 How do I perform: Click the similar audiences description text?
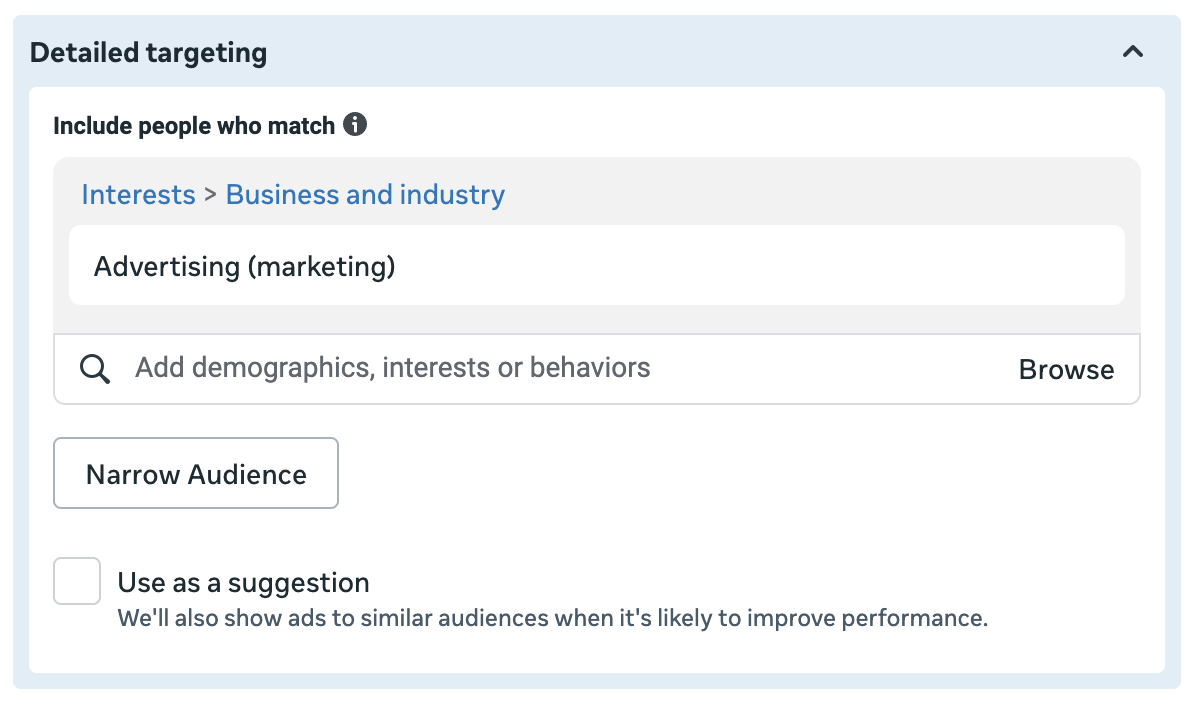[x=552, y=618]
